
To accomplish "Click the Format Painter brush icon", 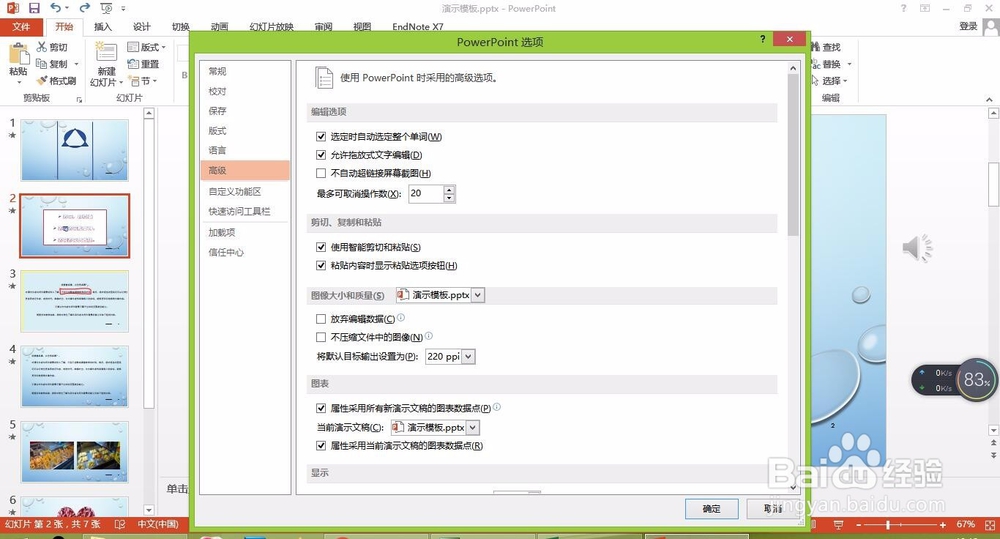I will [x=41, y=80].
